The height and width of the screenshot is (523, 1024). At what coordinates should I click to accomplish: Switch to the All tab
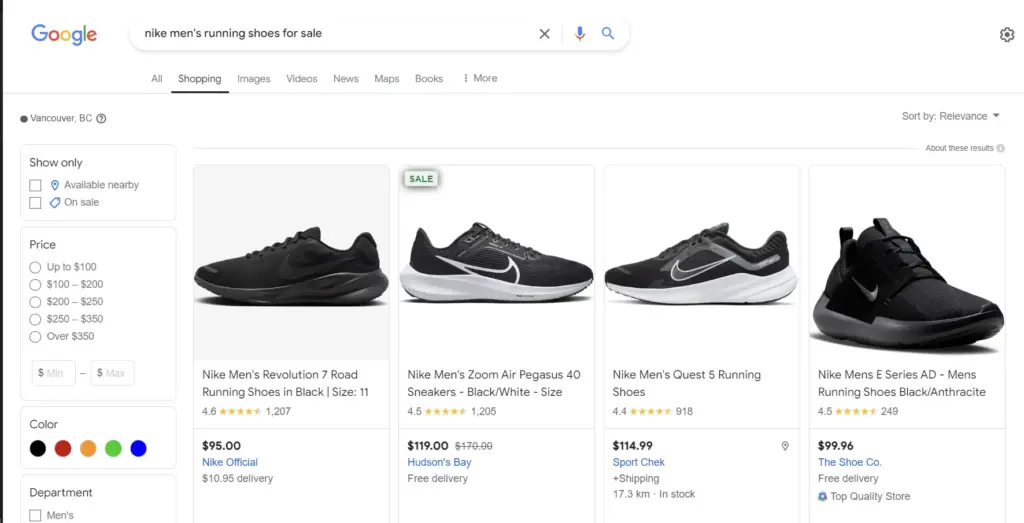click(157, 78)
